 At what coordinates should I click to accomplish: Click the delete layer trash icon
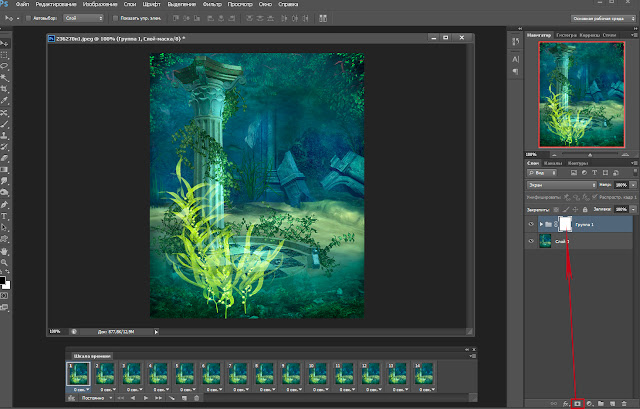(624, 404)
